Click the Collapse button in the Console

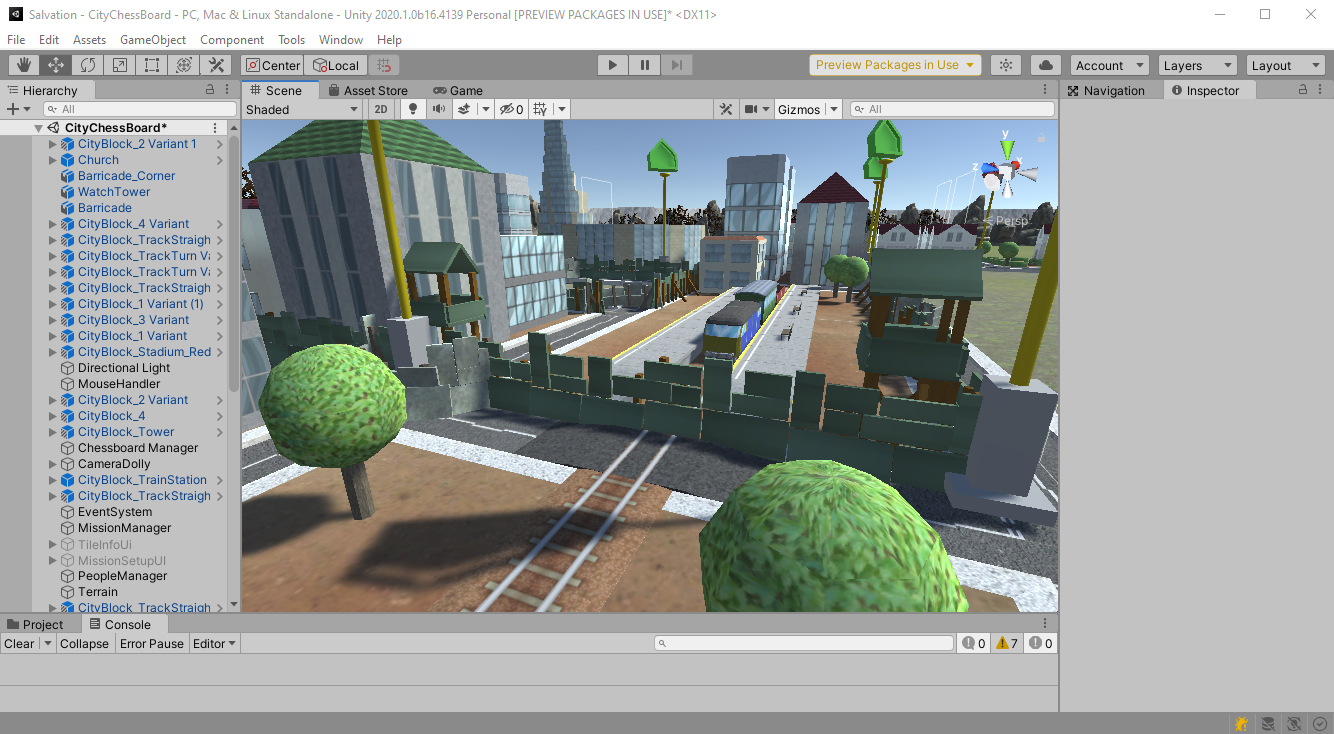pyautogui.click(x=84, y=643)
